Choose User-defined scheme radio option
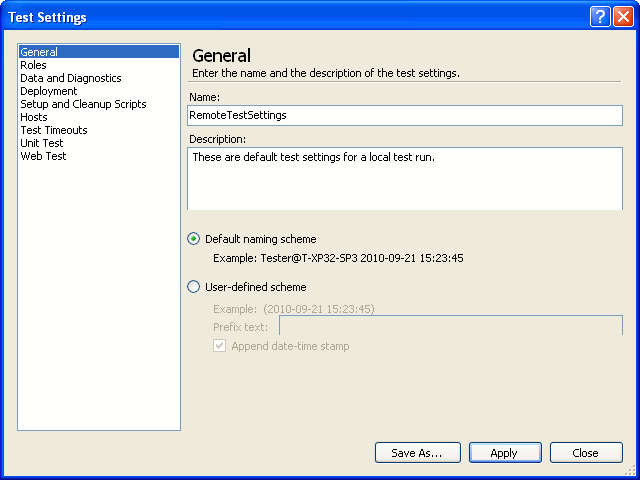The image size is (640, 480). 194,287
